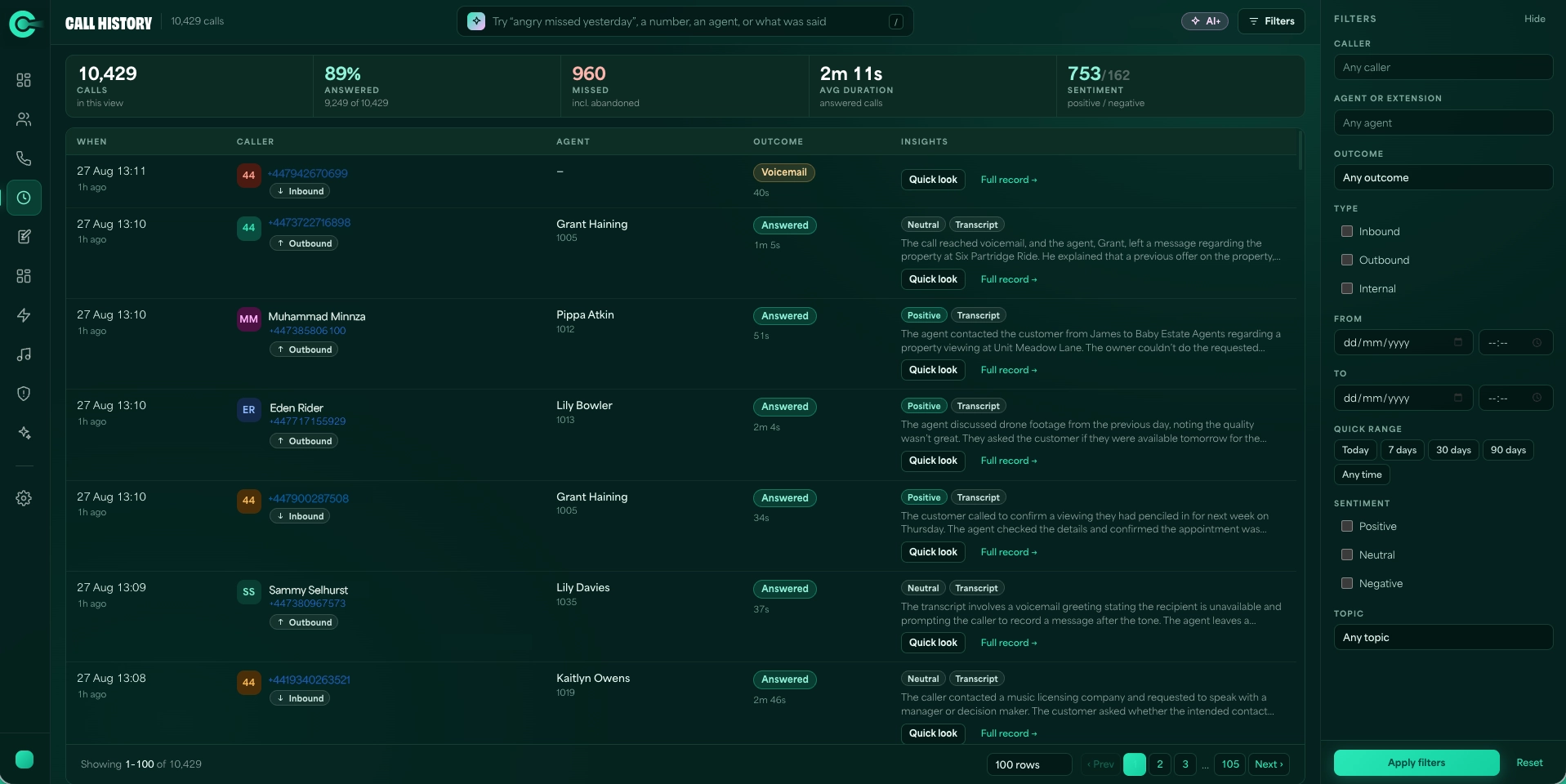The height and width of the screenshot is (784, 1566).
Task: Open the lightning bolt icon in sidebar
Action: click(24, 315)
